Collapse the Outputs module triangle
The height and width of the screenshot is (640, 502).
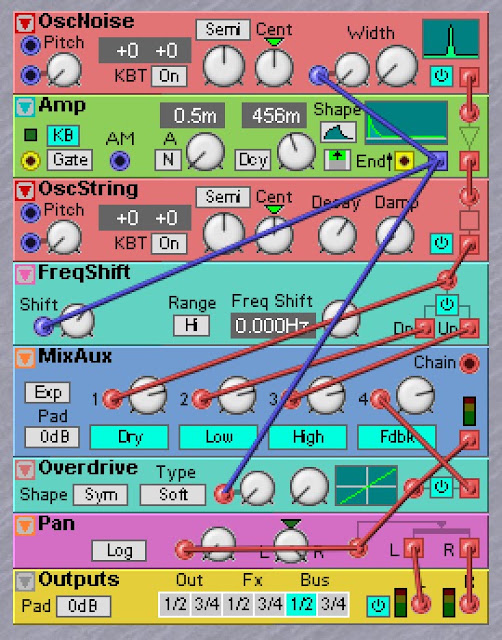(24, 581)
